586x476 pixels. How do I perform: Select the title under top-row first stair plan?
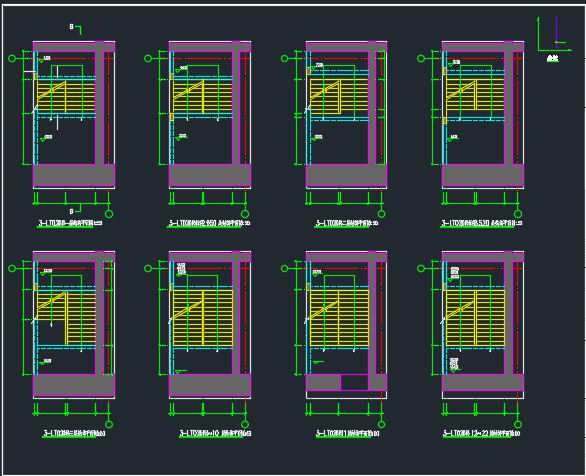click(x=70, y=223)
